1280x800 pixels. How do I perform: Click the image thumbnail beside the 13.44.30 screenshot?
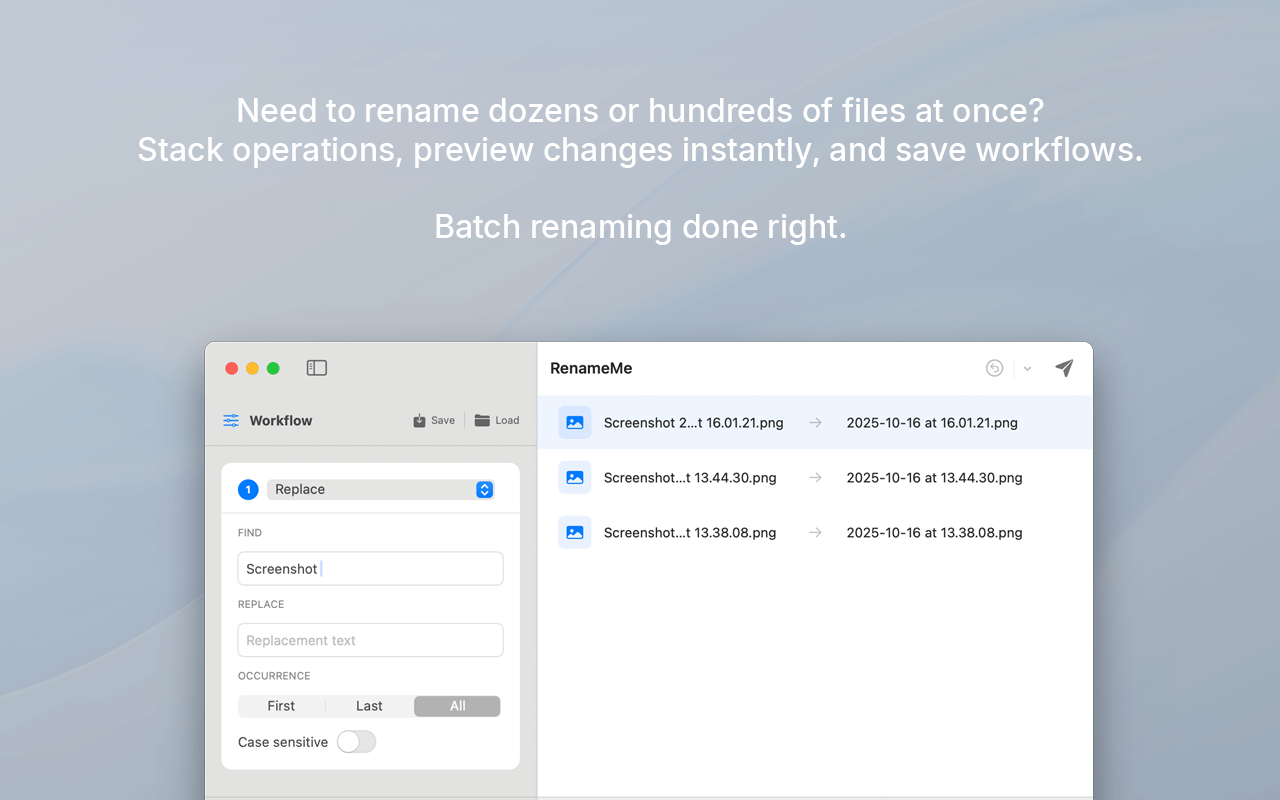pos(574,477)
